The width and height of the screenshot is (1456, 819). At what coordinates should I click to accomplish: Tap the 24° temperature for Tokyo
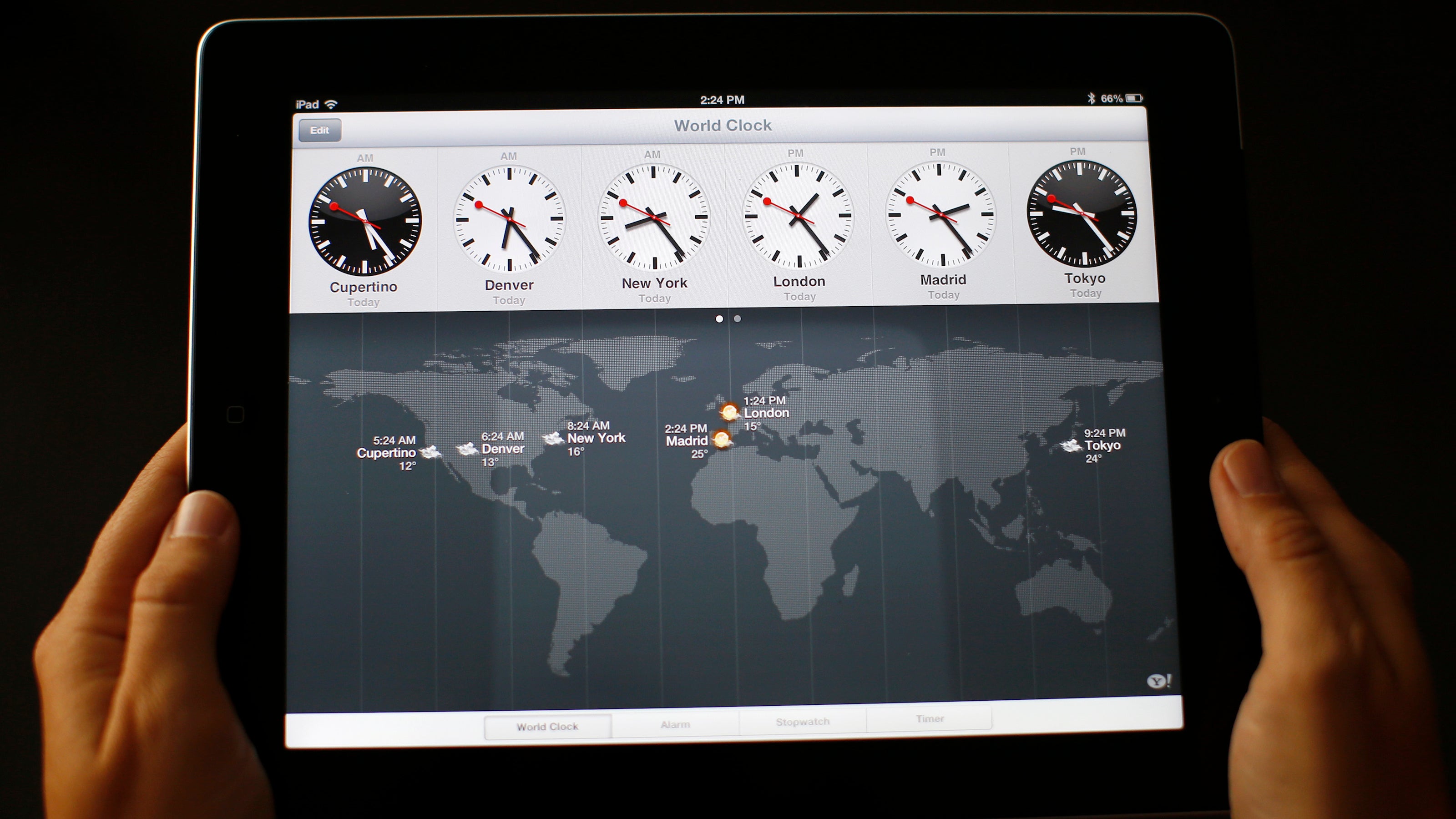coord(1093,458)
